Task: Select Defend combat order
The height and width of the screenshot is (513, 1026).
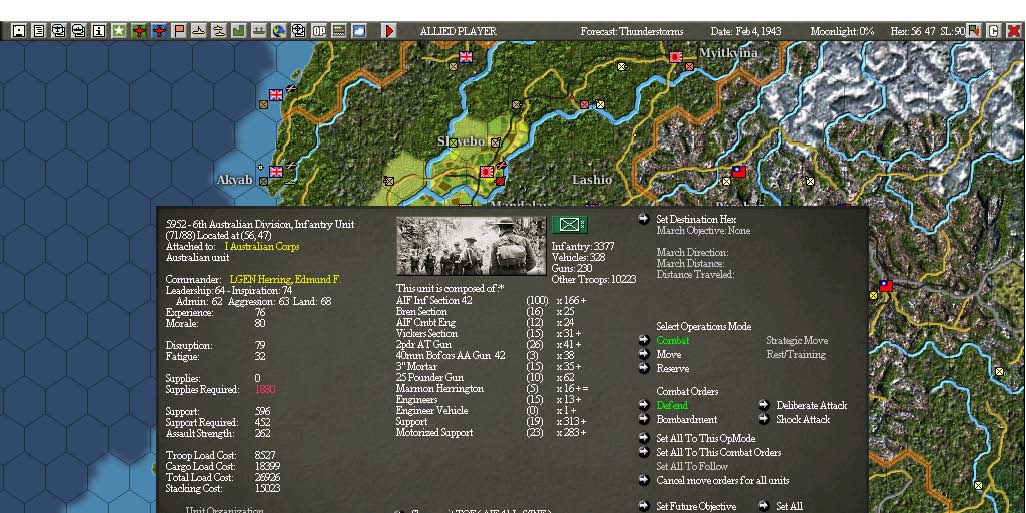Action: point(673,406)
